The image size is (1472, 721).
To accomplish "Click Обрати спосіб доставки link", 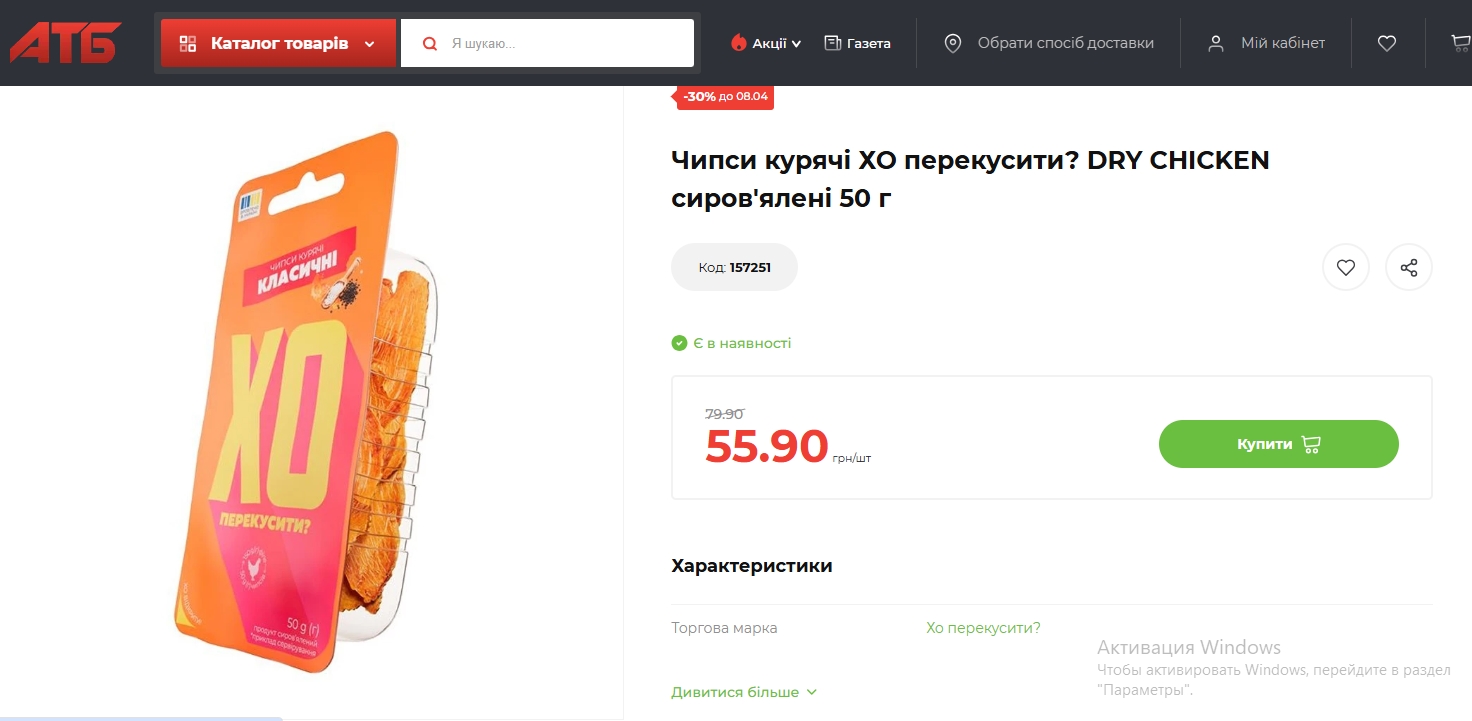I will (x=1065, y=43).
